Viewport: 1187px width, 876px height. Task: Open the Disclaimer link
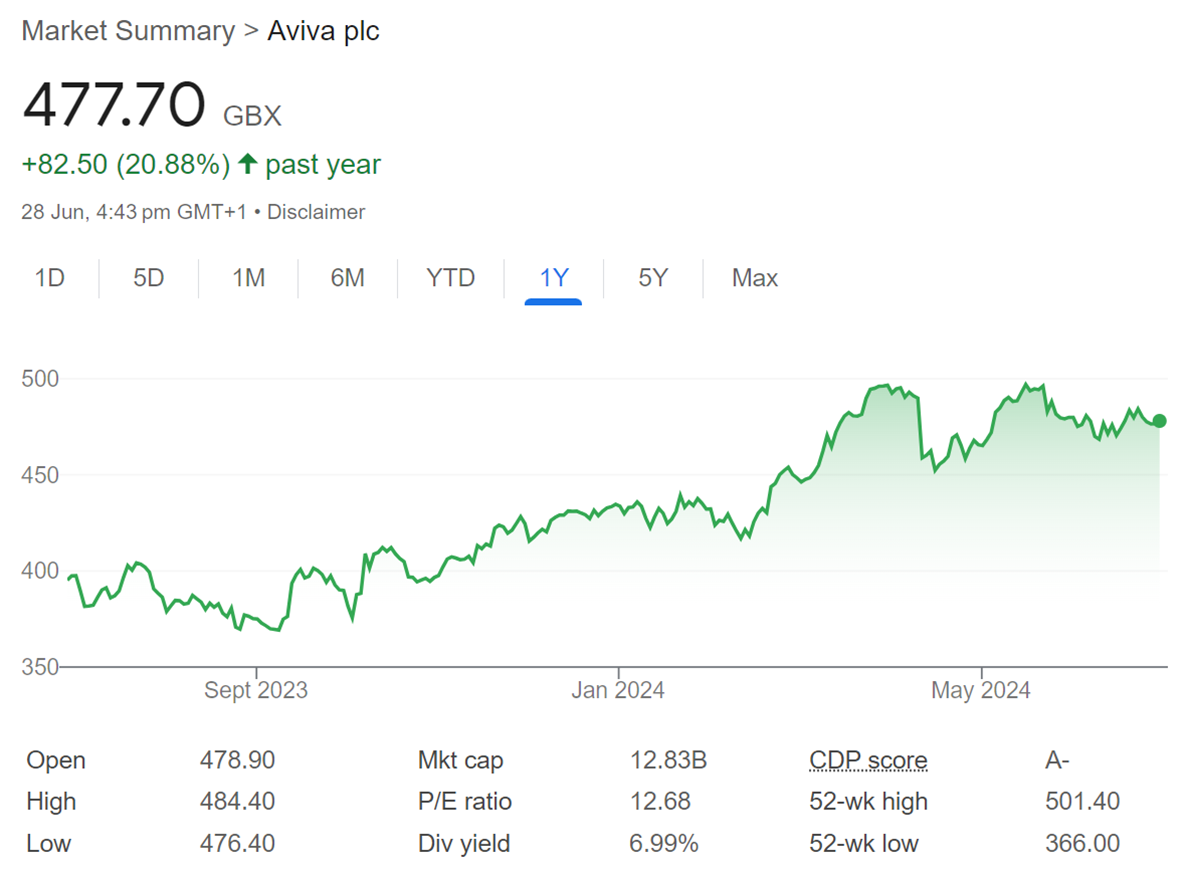[x=316, y=212]
